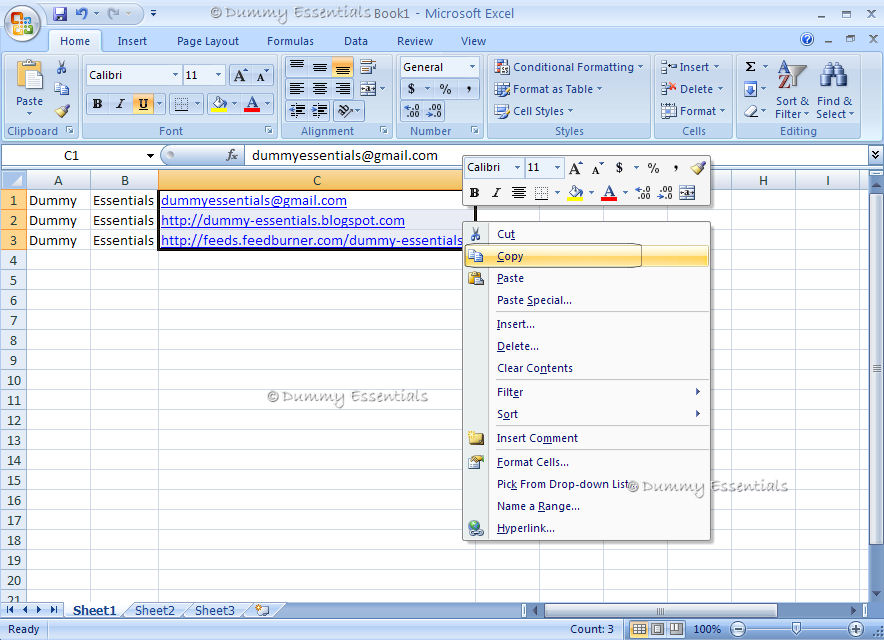The image size is (884, 640).
Task: Open the Formulas ribbon tab
Action: (290, 41)
